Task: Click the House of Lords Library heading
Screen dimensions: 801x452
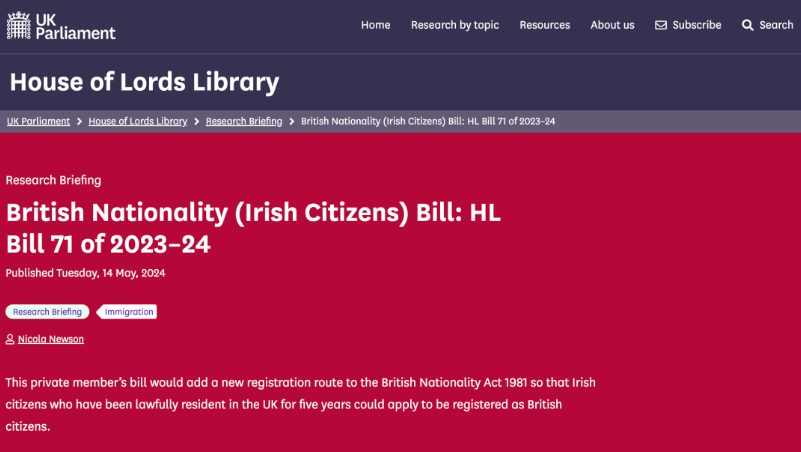Action: pyautogui.click(x=145, y=82)
